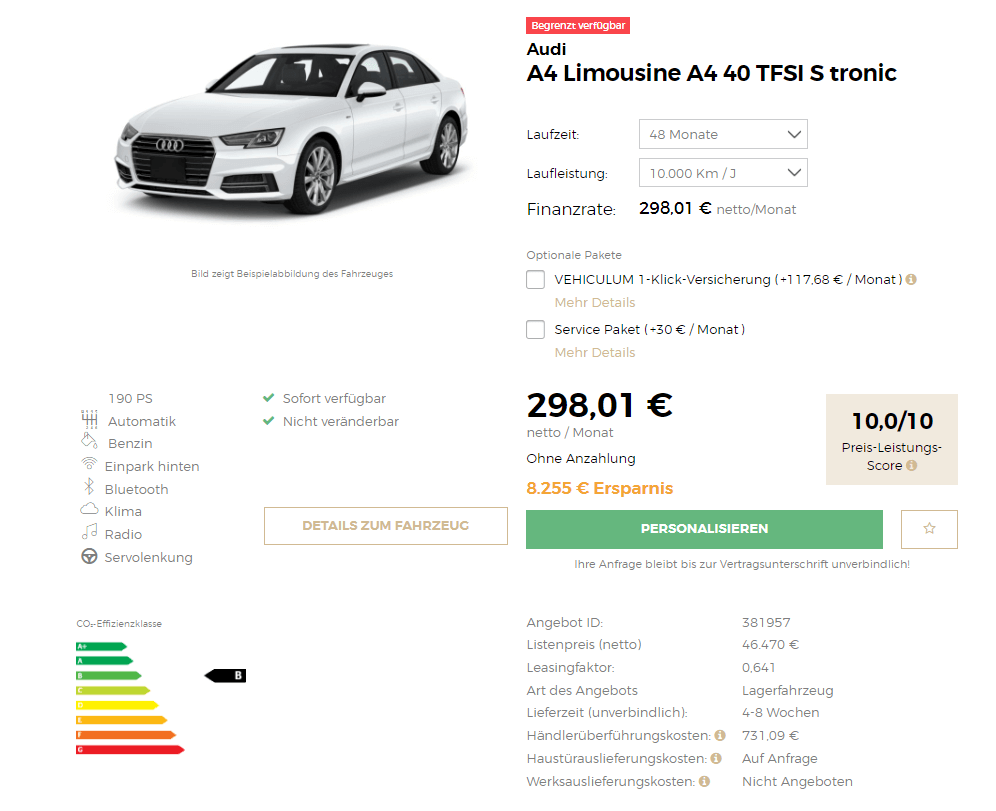Image resolution: width=996 pixels, height=811 pixels.
Task: Click green check next to Sofort verfügbar
Action: (x=269, y=398)
